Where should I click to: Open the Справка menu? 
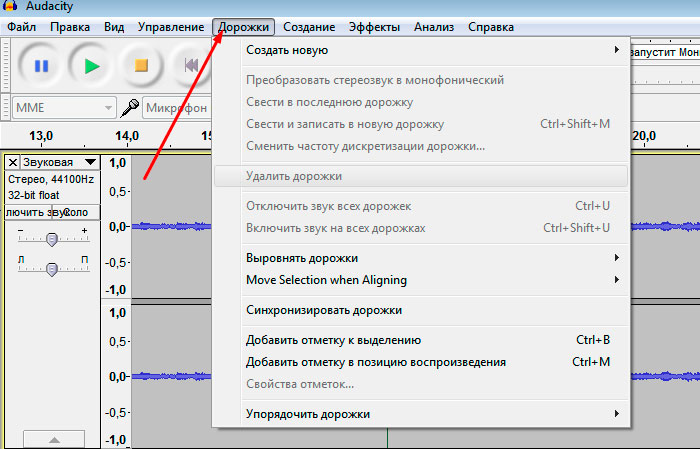pyautogui.click(x=491, y=27)
